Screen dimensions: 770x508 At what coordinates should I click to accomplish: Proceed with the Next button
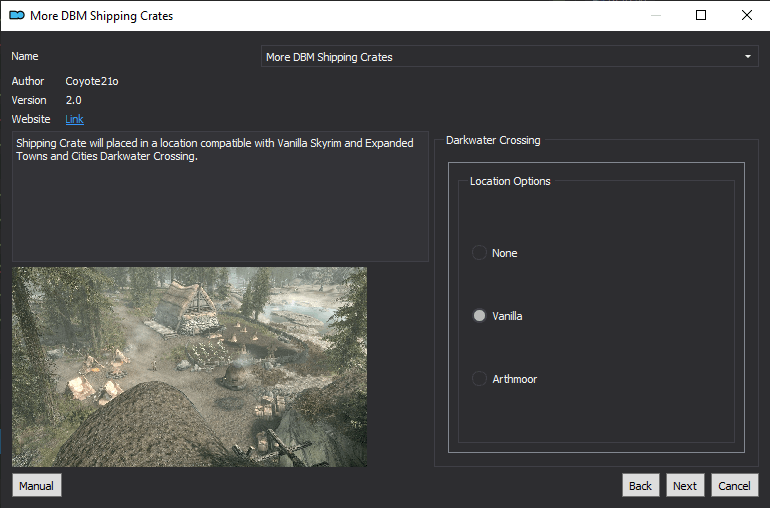685,485
